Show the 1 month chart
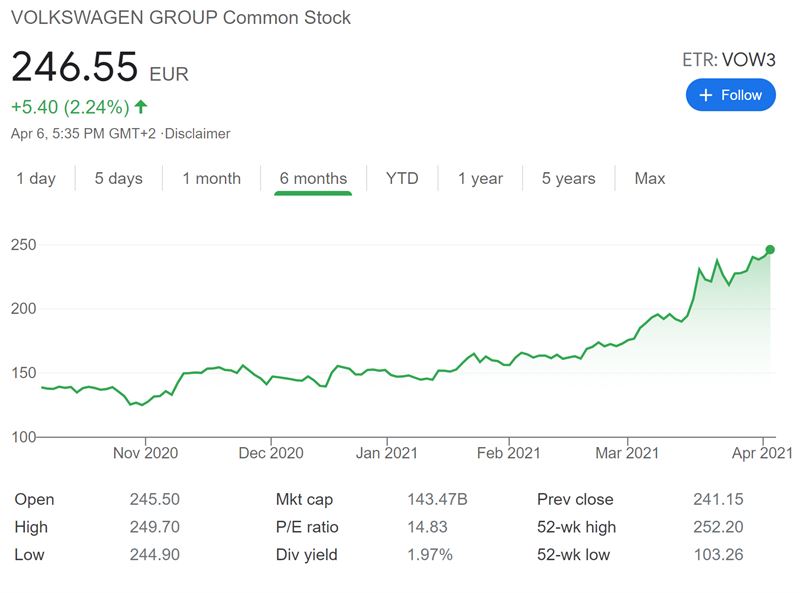800x593 pixels. tap(212, 179)
